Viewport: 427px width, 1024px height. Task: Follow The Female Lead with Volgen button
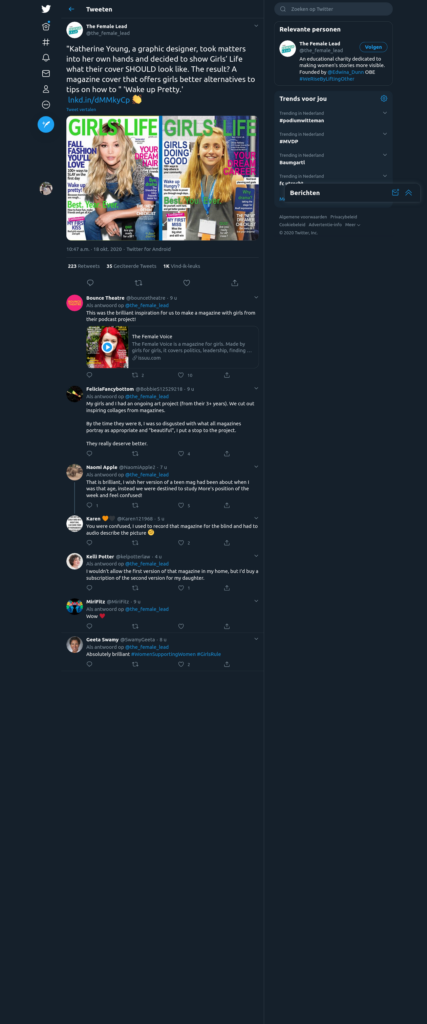[x=373, y=47]
